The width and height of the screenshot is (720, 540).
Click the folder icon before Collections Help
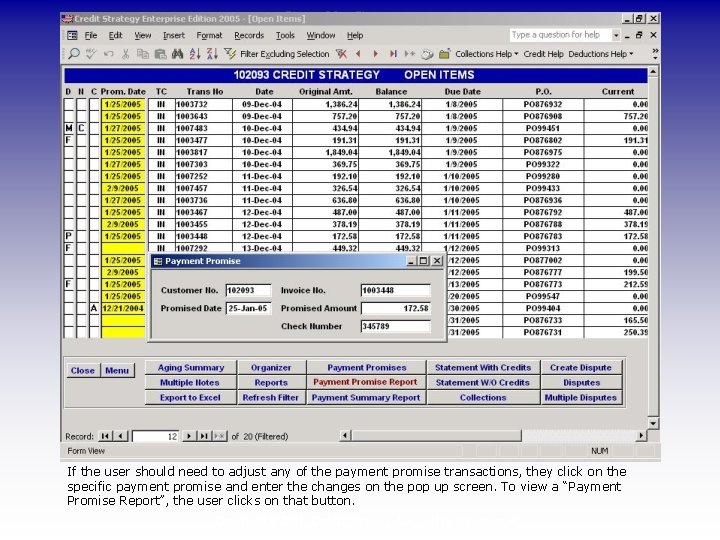tap(444, 54)
